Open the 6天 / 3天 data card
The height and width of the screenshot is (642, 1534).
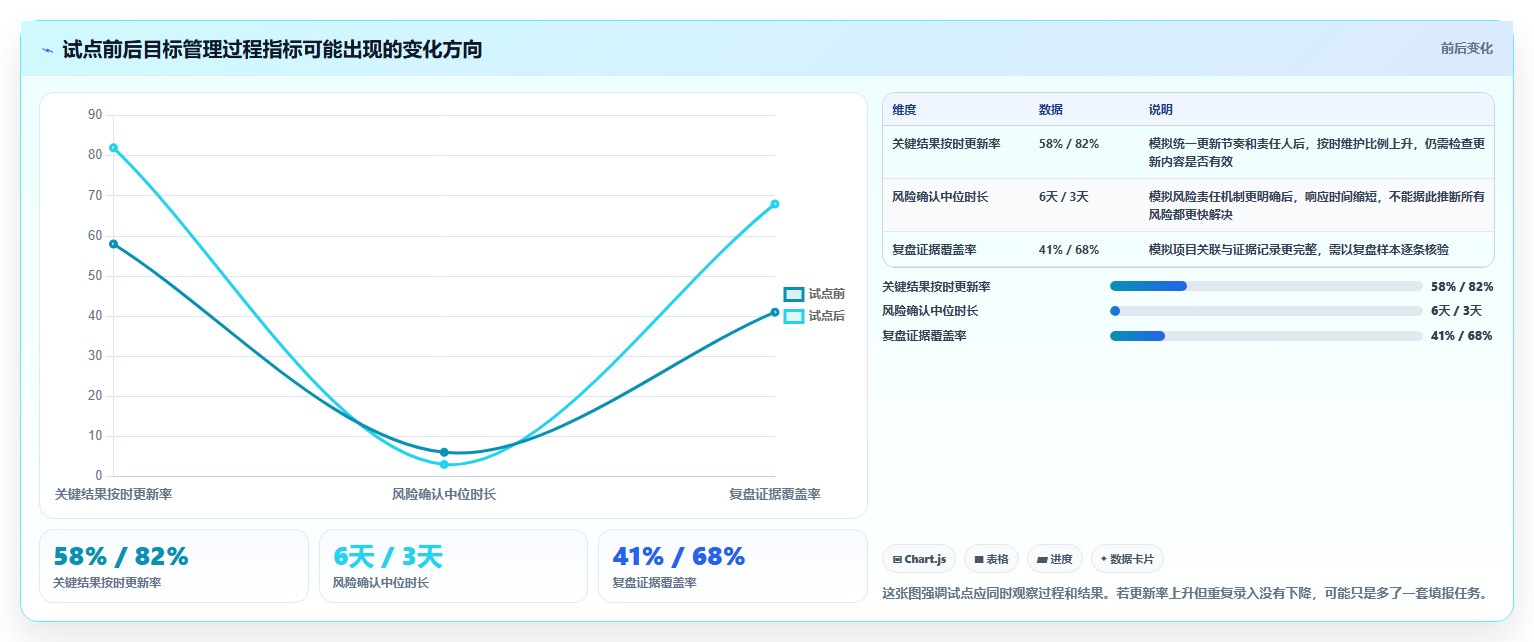(453, 566)
